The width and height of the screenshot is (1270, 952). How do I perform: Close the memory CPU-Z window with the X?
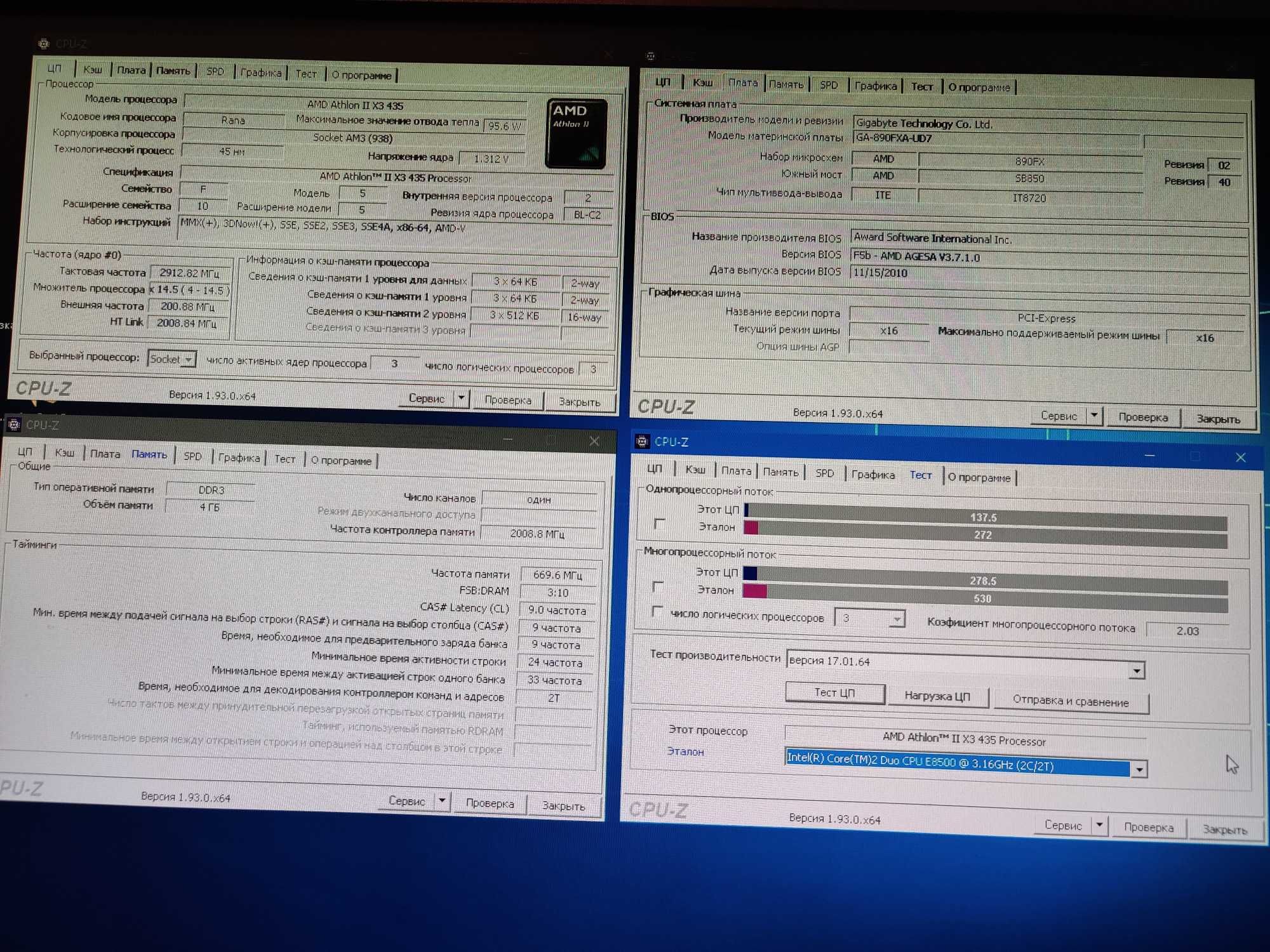[x=594, y=440]
